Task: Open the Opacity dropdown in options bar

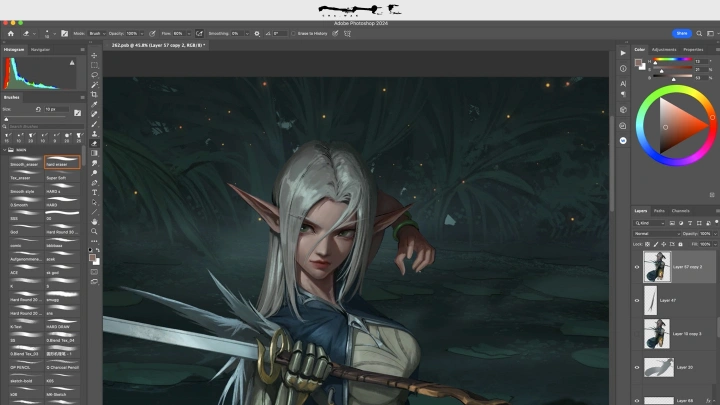Action: (x=141, y=34)
